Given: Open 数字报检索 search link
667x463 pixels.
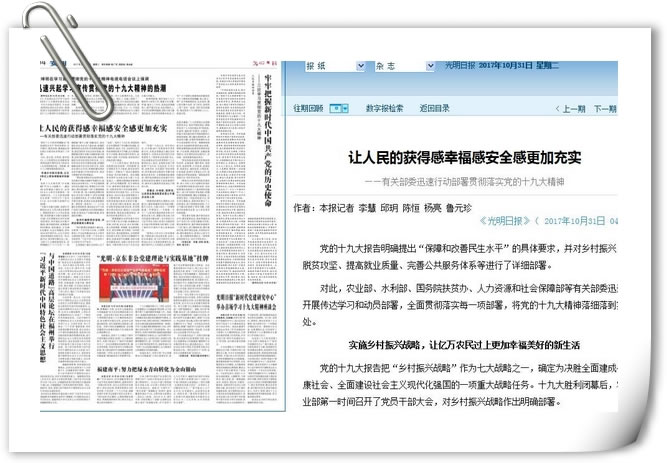Looking at the screenshot, I should tap(384, 109).
